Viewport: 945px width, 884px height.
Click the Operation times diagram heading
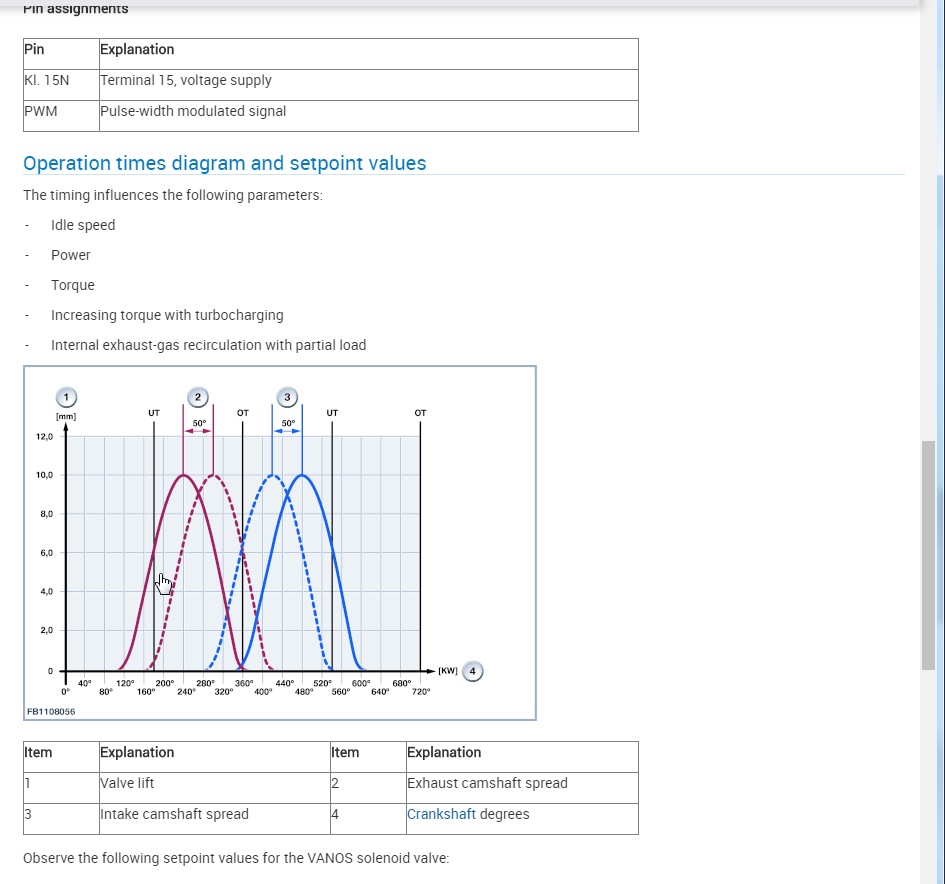tap(224, 163)
